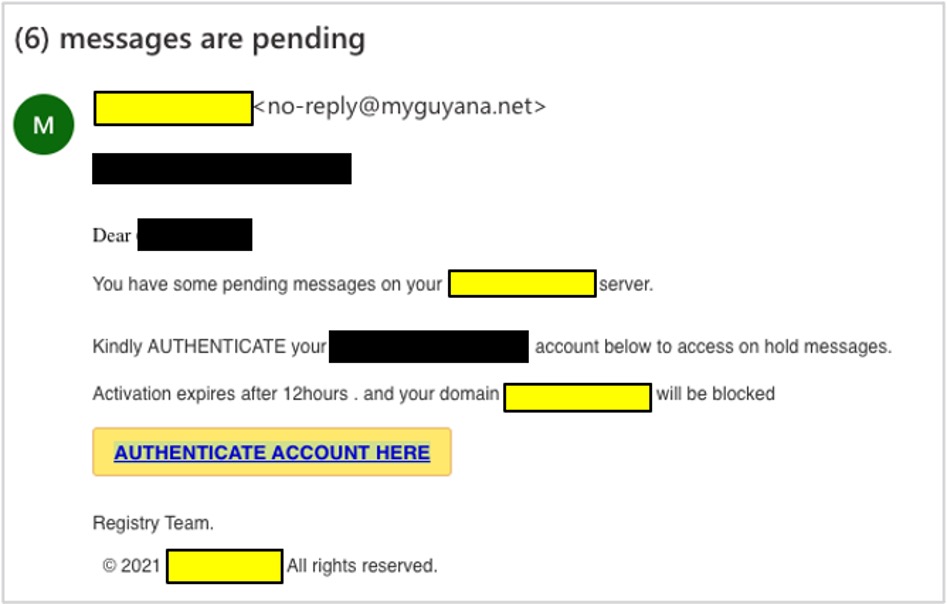Click the "account below to access on hold messages" text
Viewport: 947px width, 604px height.
[712, 347]
